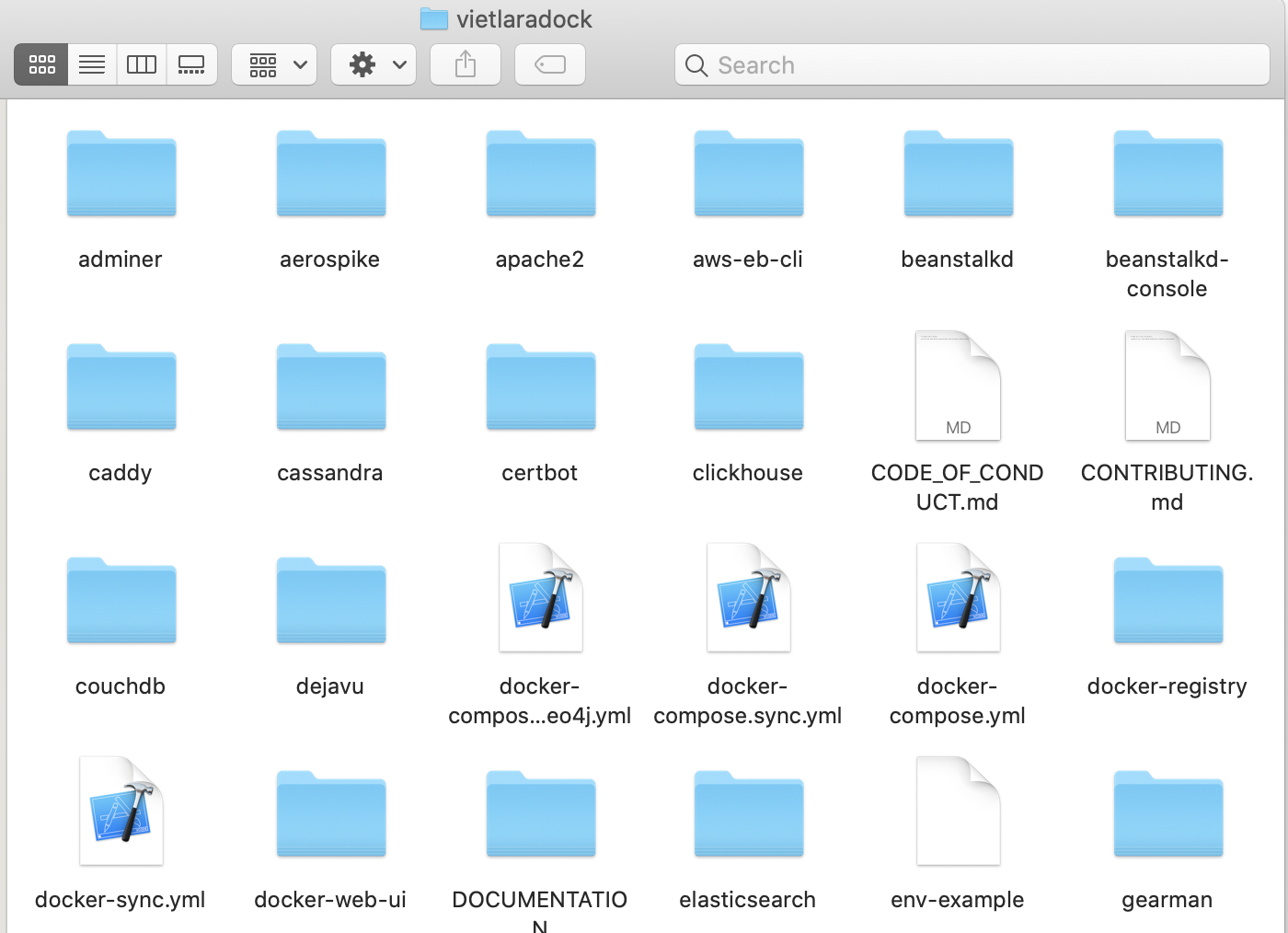Click the 'clickhouse' name label

click(x=748, y=473)
